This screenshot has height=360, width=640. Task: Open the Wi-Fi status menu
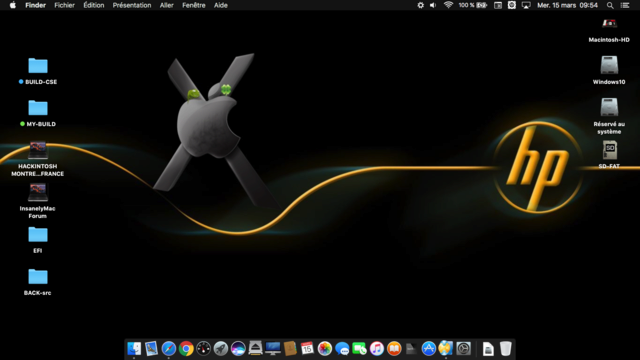pyautogui.click(x=448, y=5)
